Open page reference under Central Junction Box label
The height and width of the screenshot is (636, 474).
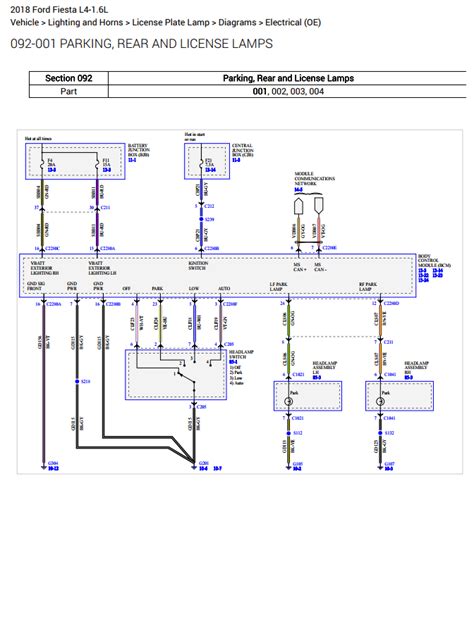236,160
